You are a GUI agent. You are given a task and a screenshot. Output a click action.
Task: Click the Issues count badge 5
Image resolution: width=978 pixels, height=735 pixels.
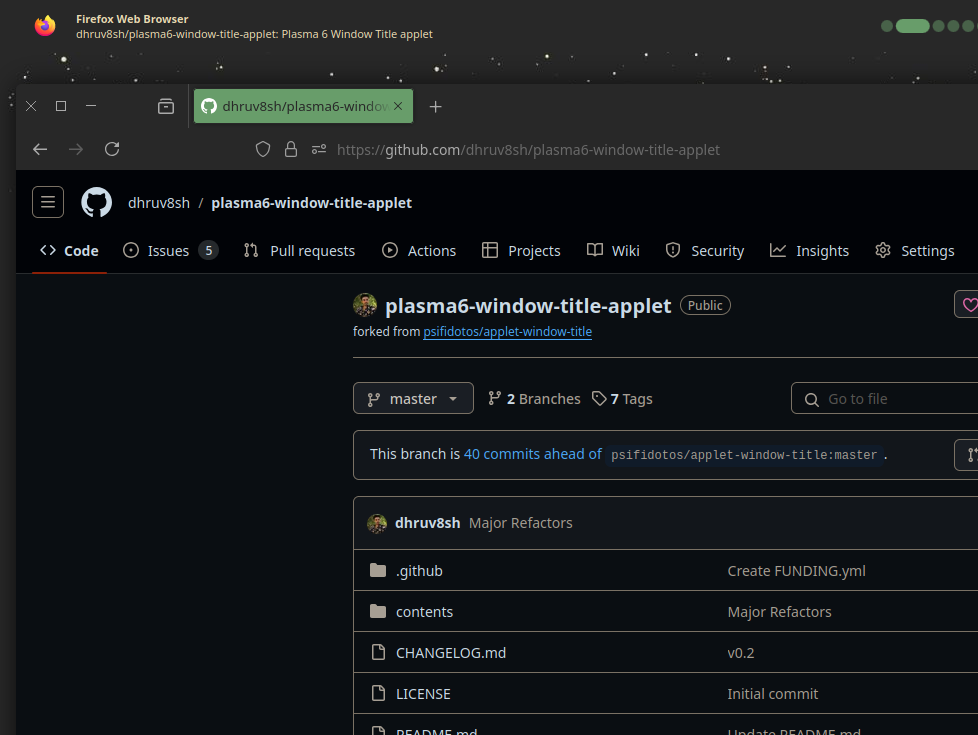pos(208,251)
